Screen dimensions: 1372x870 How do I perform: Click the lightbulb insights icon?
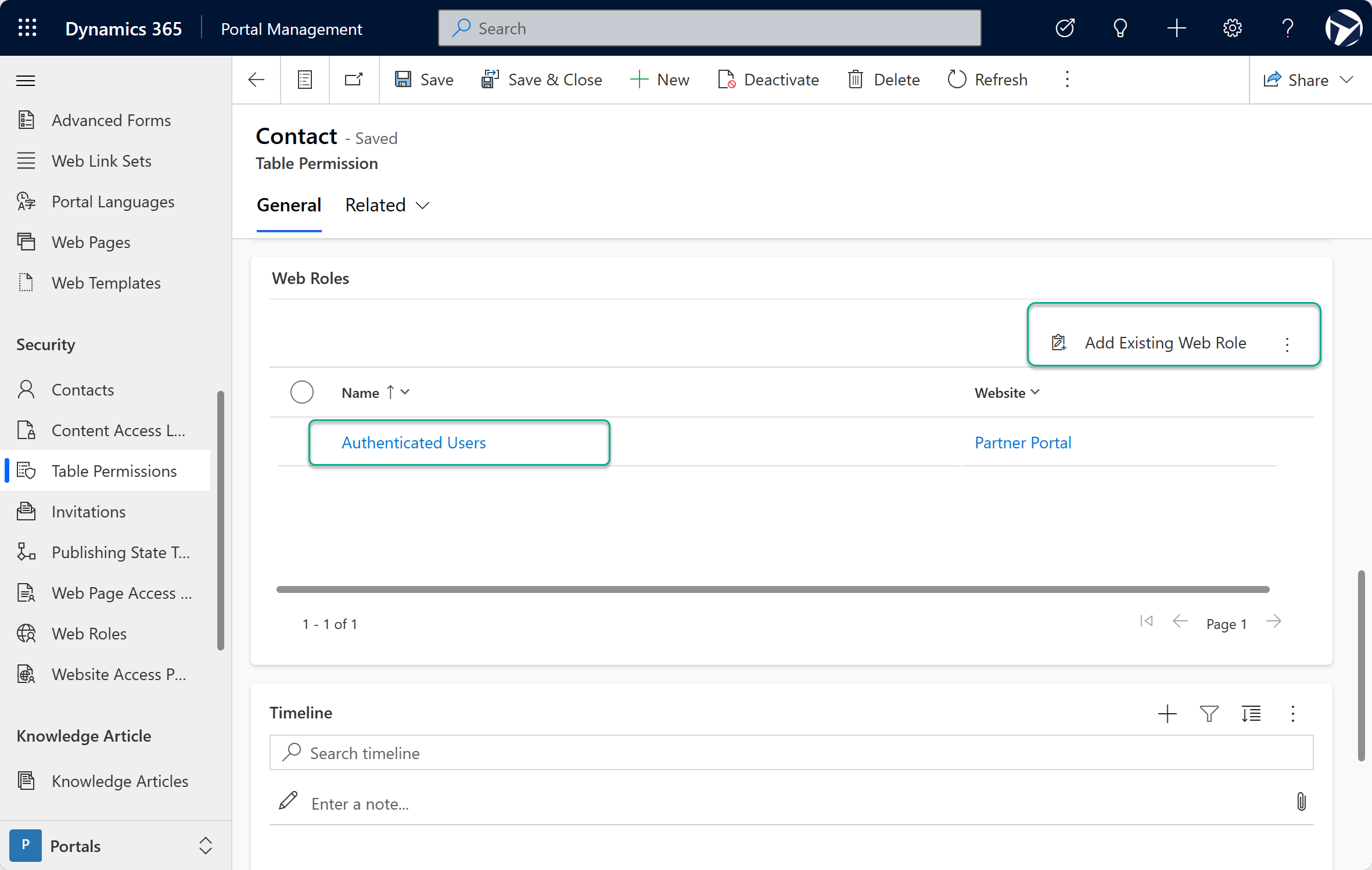pyautogui.click(x=1120, y=28)
